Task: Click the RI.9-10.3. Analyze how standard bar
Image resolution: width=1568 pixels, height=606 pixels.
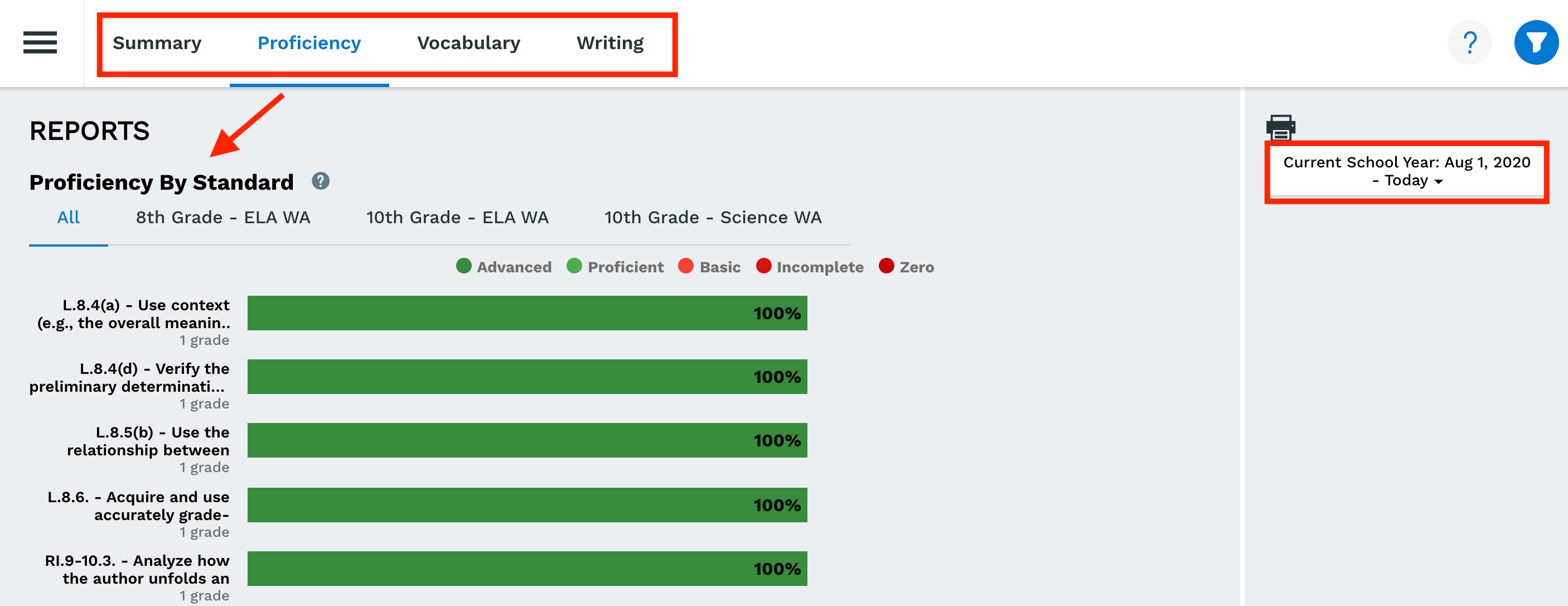Action: 527,568
